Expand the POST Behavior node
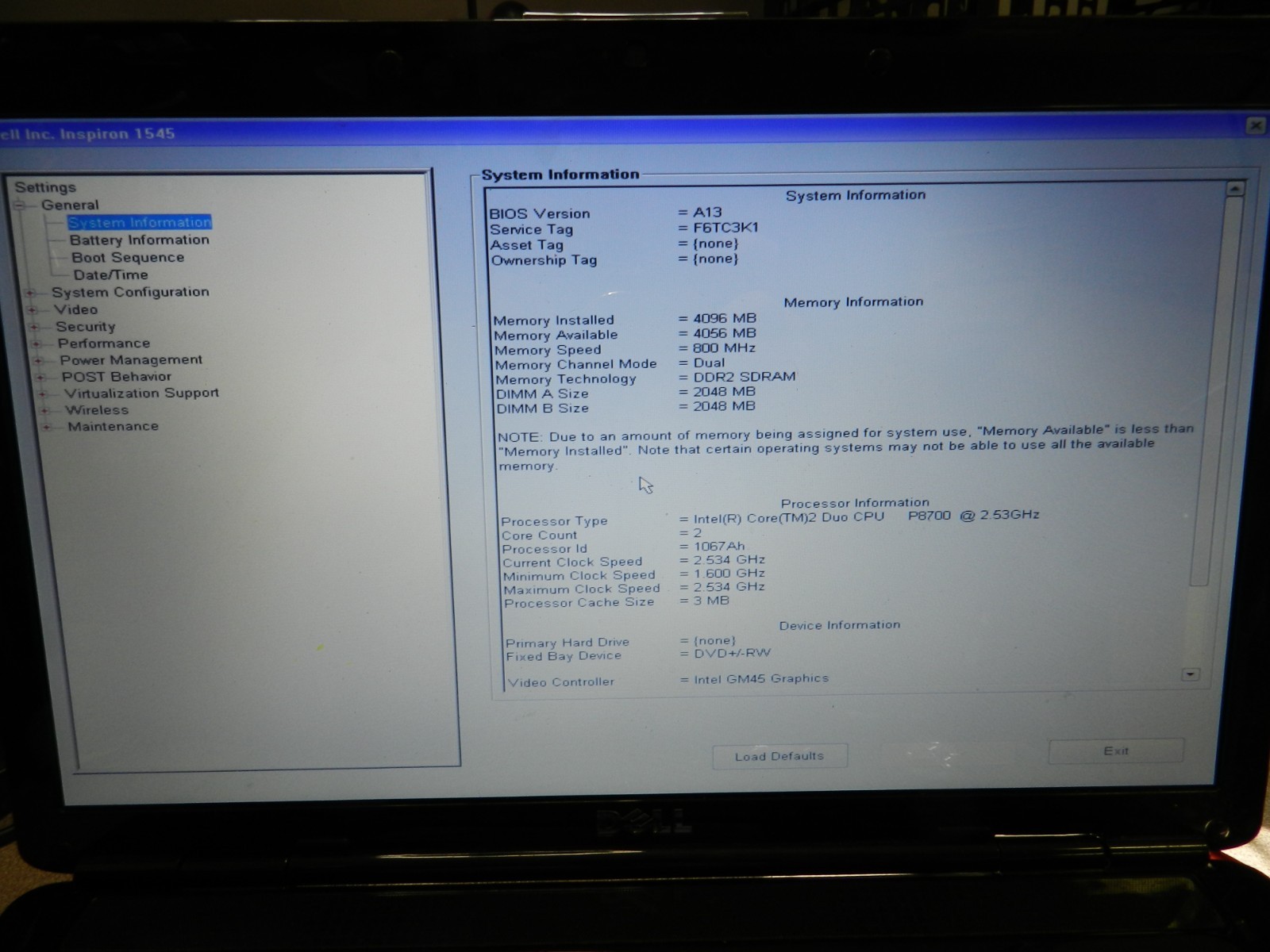This screenshot has height=952, width=1270. 40,377
